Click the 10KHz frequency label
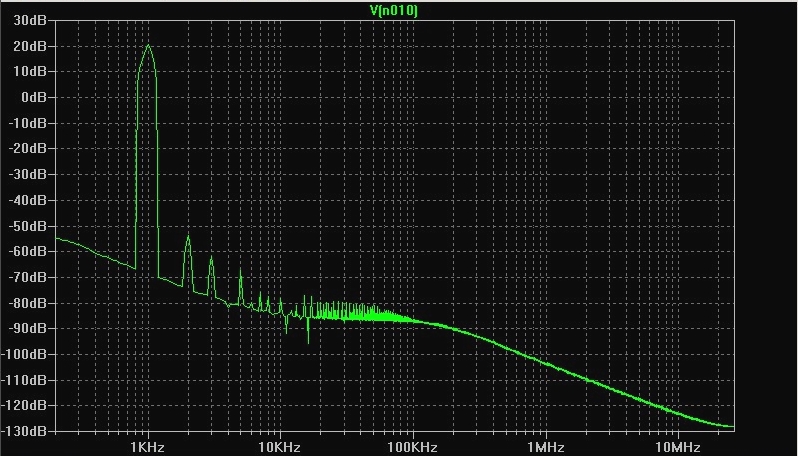The width and height of the screenshot is (799, 456). pos(279,448)
